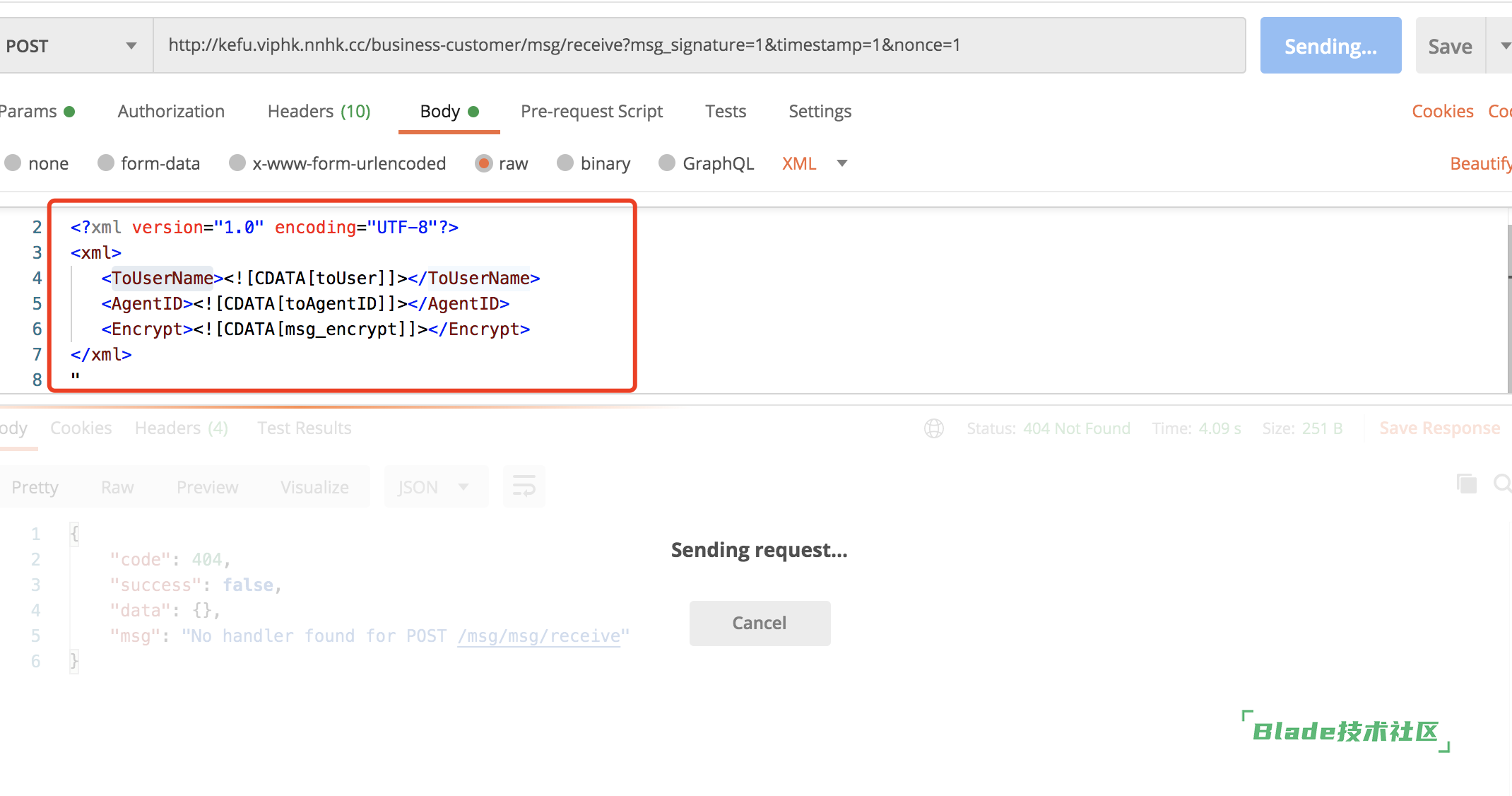Open the Cookies link
Screen dimensions: 1512x796
[x=1443, y=112]
